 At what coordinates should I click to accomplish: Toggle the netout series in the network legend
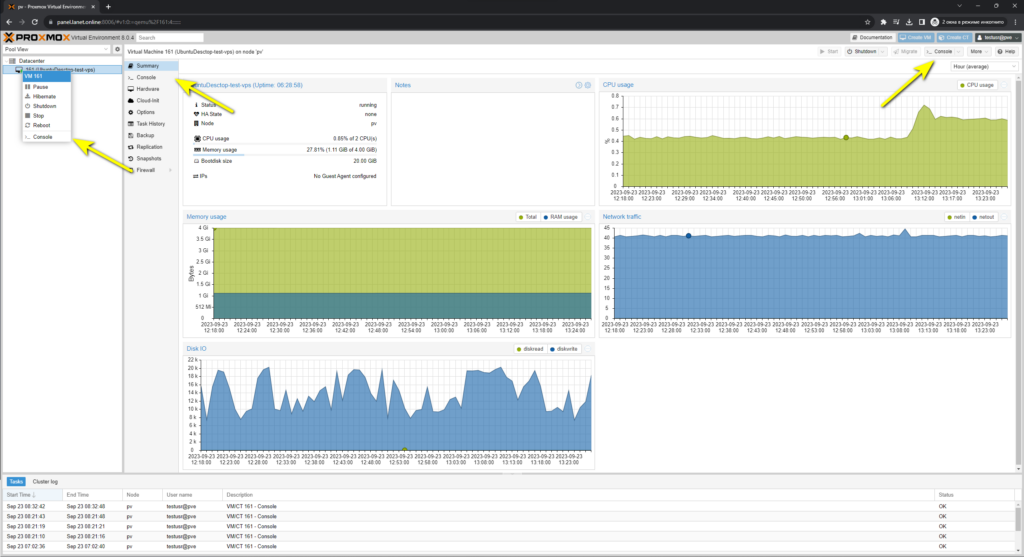tap(985, 216)
